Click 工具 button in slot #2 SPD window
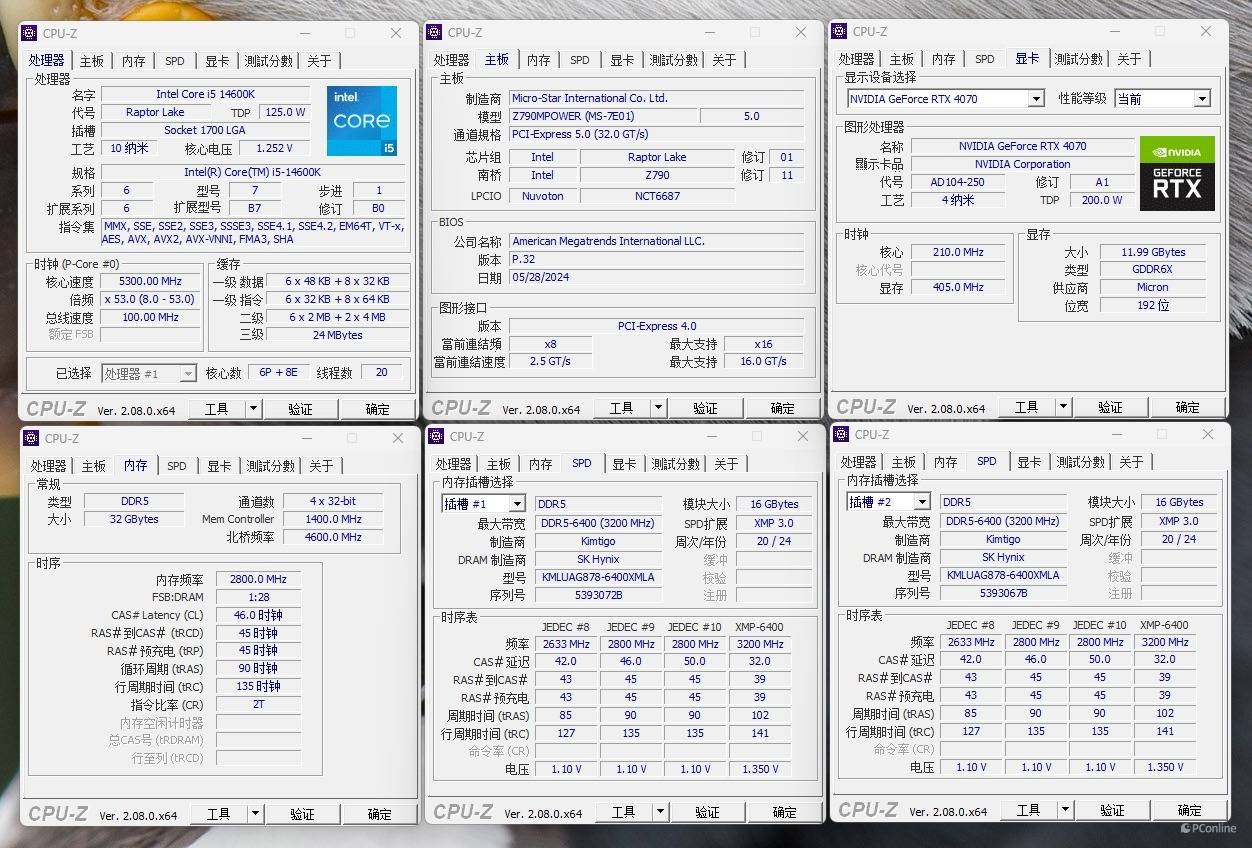 click(1028, 810)
